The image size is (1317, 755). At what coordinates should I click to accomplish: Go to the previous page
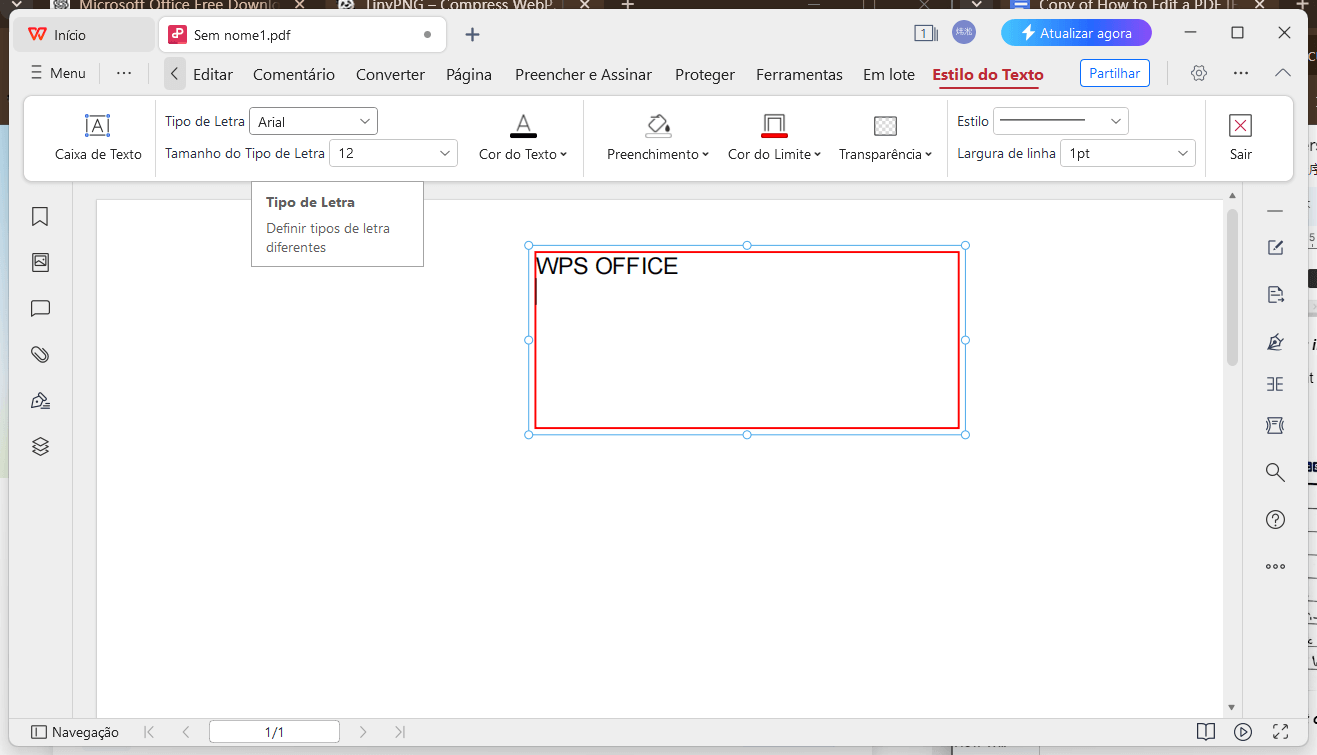pyautogui.click(x=186, y=732)
